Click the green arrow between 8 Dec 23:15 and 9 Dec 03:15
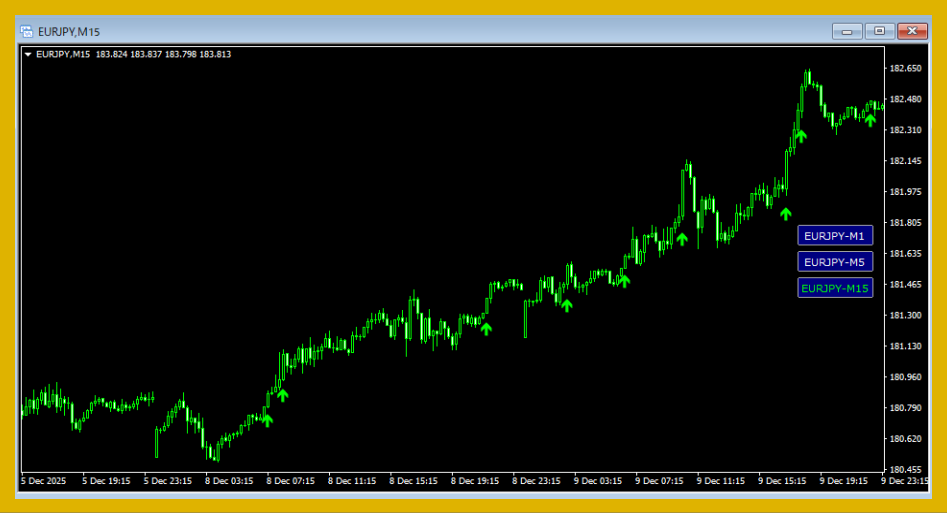Viewport: 947px width, 513px height. pyautogui.click(x=566, y=305)
